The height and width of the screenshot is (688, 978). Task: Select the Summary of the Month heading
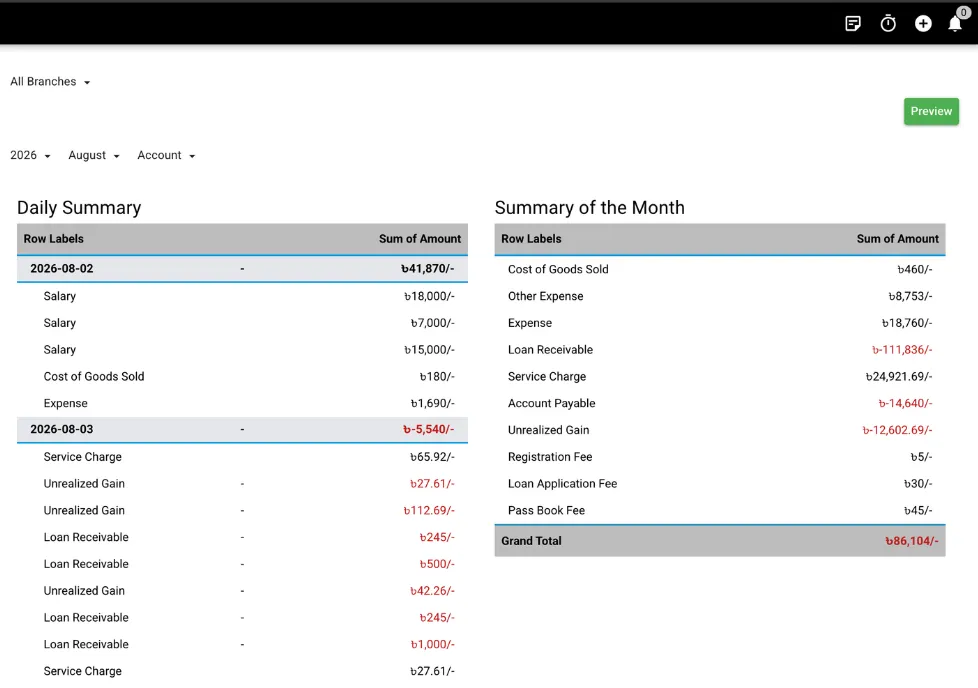(x=589, y=208)
